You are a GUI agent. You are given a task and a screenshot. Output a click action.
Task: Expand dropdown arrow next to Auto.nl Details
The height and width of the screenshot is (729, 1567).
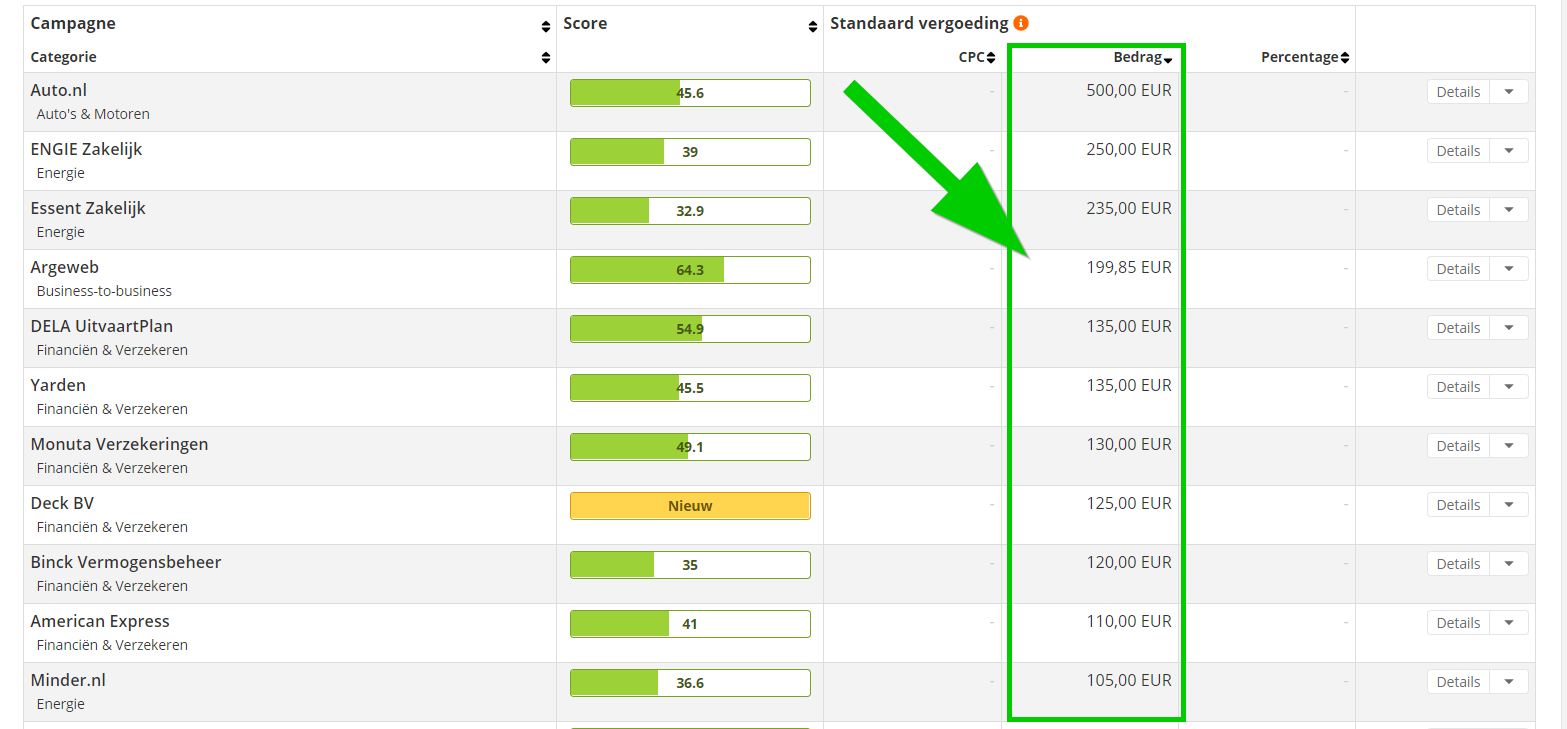1509,92
